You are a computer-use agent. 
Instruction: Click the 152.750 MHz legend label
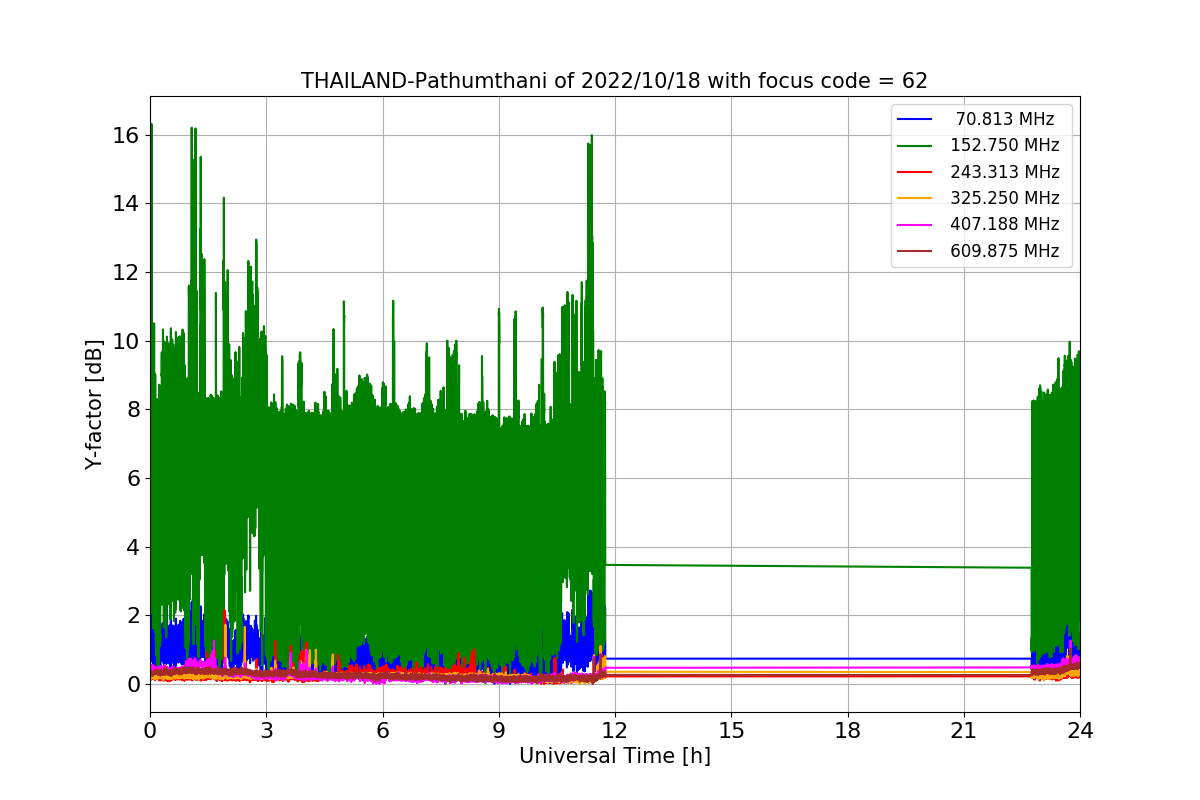pyautogui.click(x=1005, y=145)
